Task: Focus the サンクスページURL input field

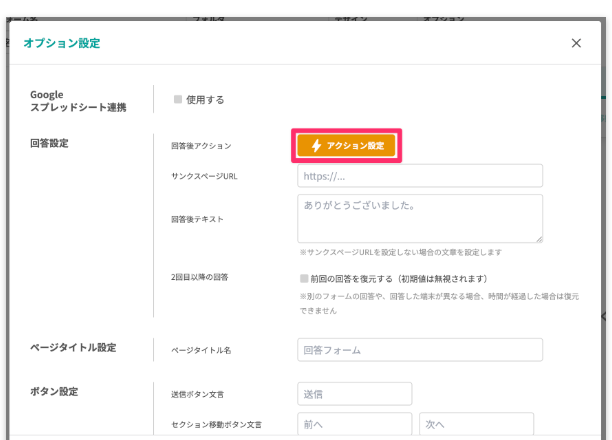Action: (x=420, y=176)
